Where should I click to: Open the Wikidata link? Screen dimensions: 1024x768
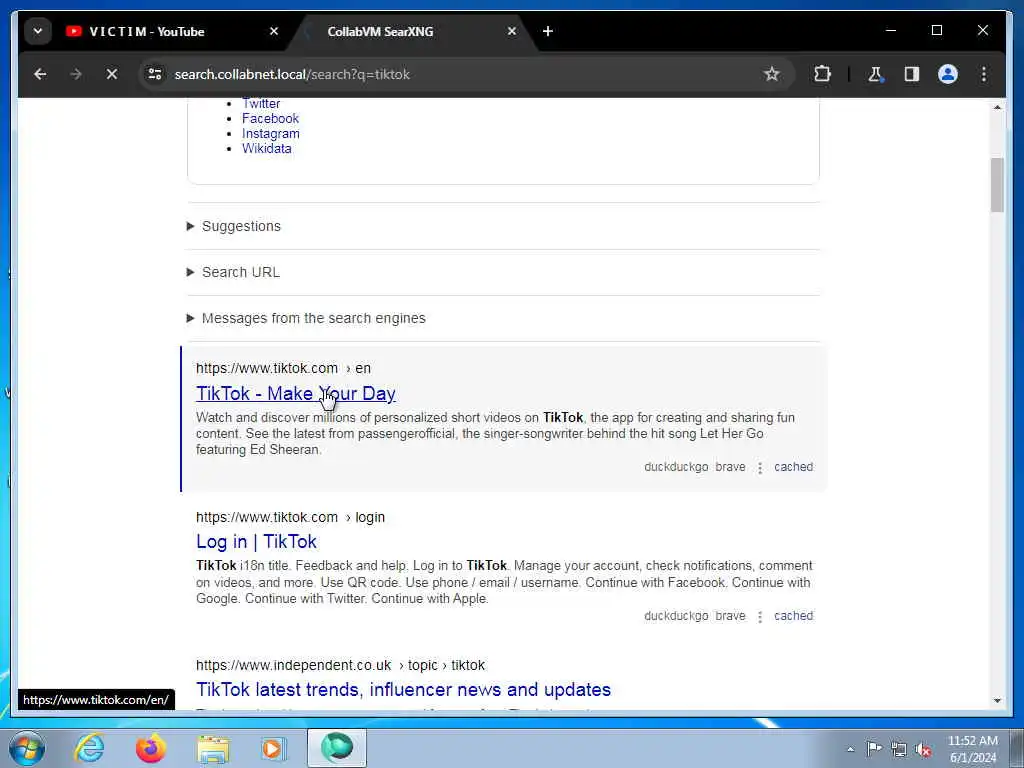266,148
